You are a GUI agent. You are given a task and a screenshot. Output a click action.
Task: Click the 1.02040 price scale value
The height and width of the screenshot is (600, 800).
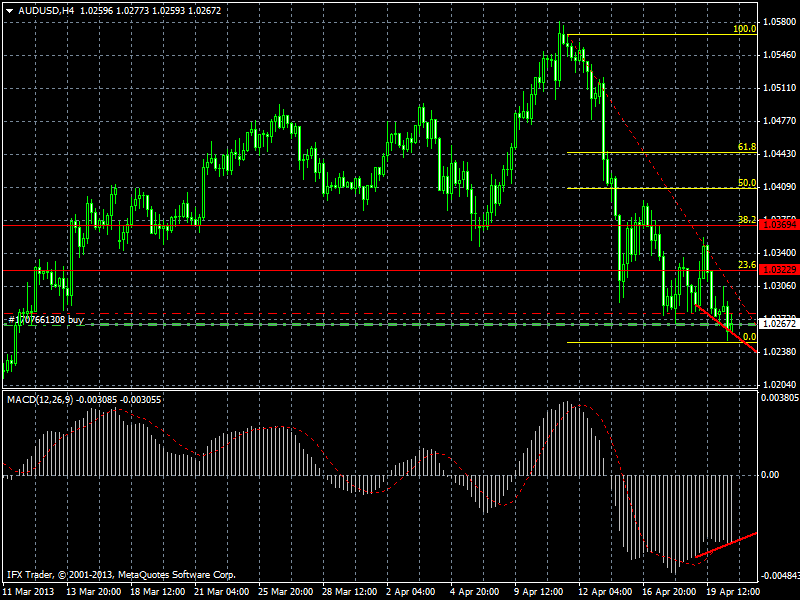780,385
